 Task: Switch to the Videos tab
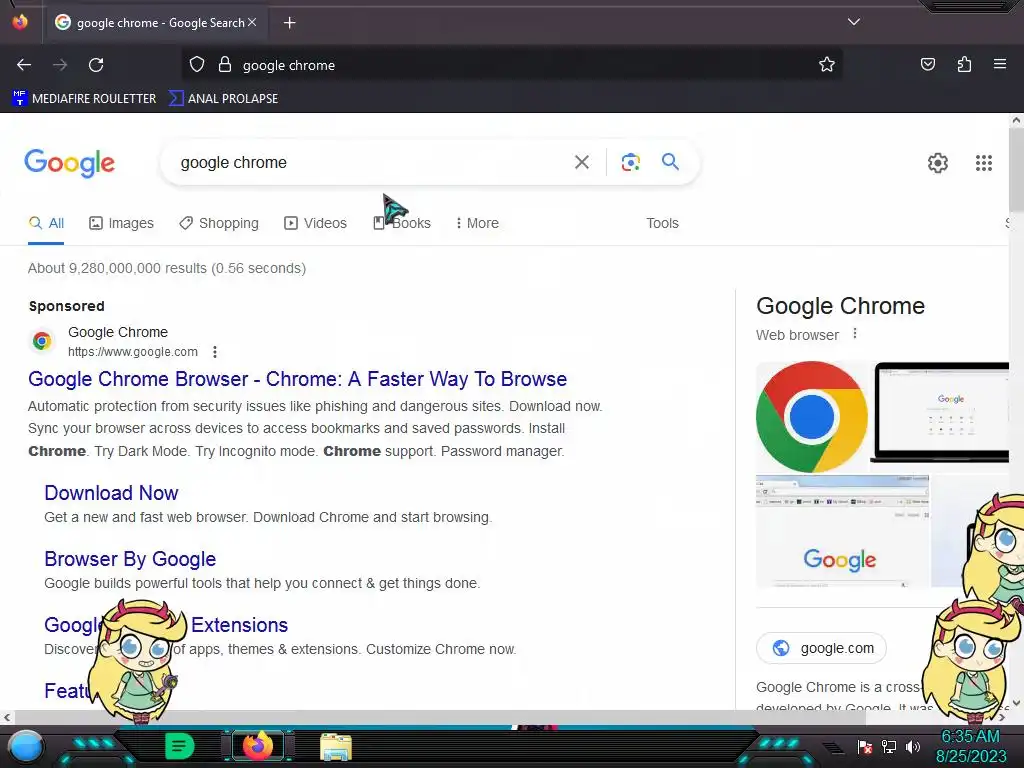pos(315,223)
